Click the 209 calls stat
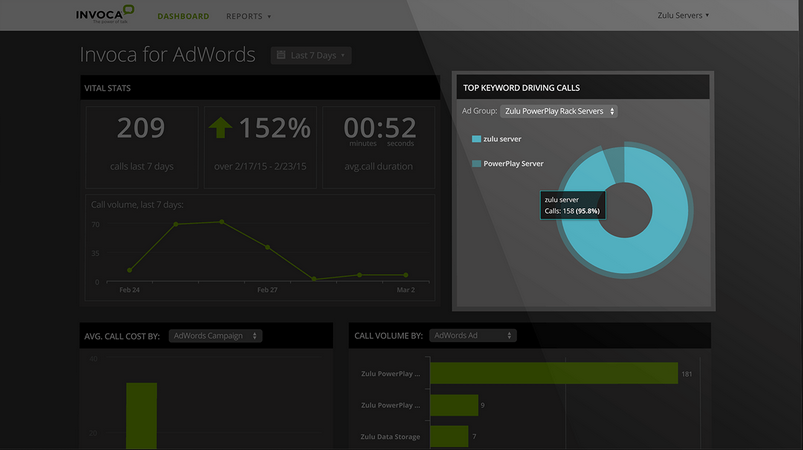Viewport: 803px width, 450px height. tap(141, 127)
